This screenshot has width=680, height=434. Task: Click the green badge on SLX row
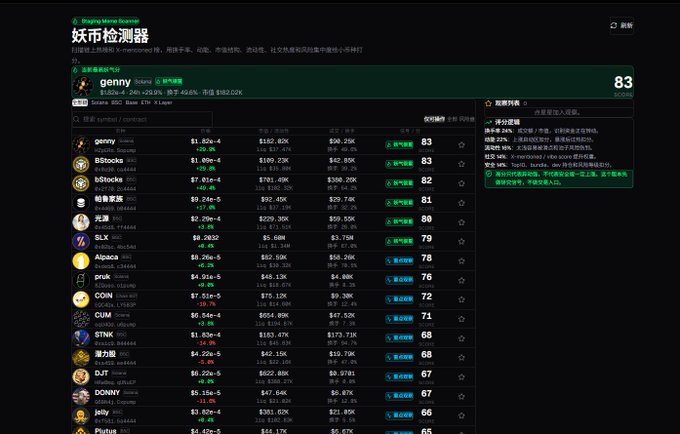tap(399, 241)
